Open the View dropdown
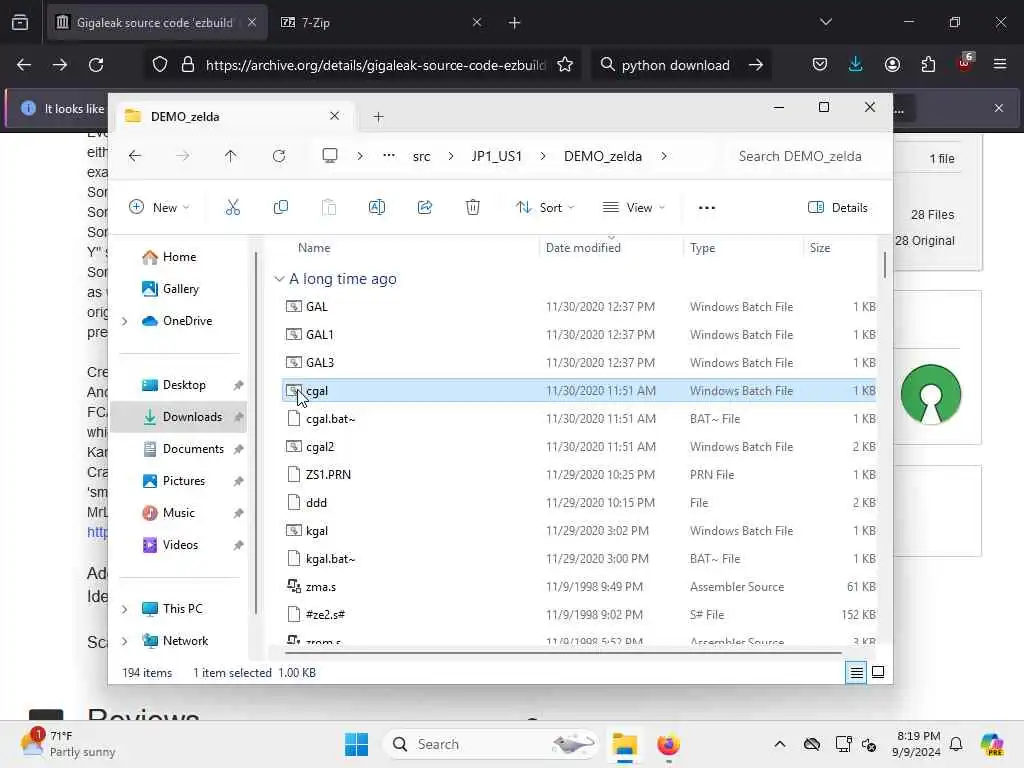This screenshot has height=768, width=1024. [633, 208]
